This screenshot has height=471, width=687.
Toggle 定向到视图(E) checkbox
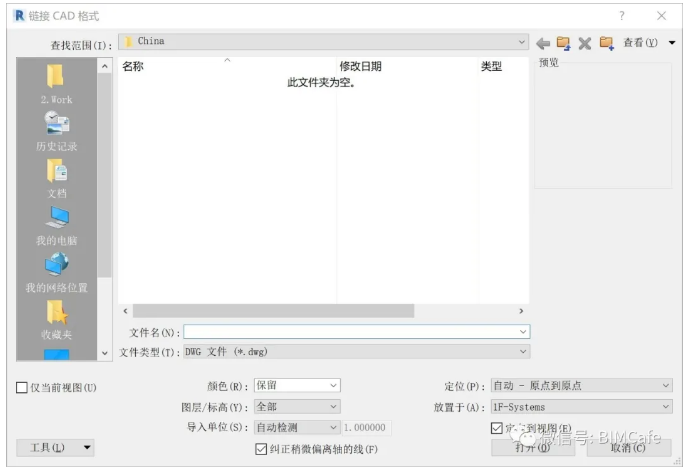pyautogui.click(x=496, y=428)
